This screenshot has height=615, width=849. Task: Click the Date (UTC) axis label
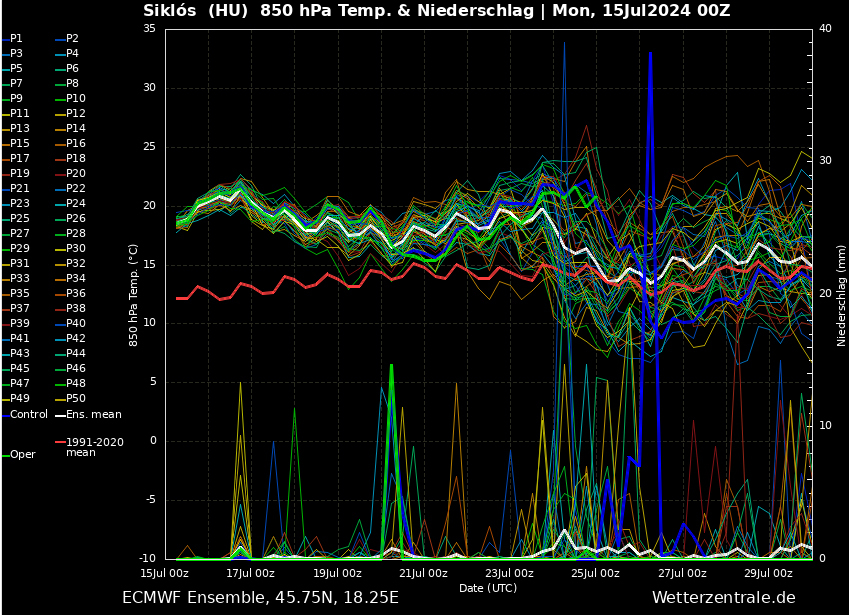coord(488,588)
